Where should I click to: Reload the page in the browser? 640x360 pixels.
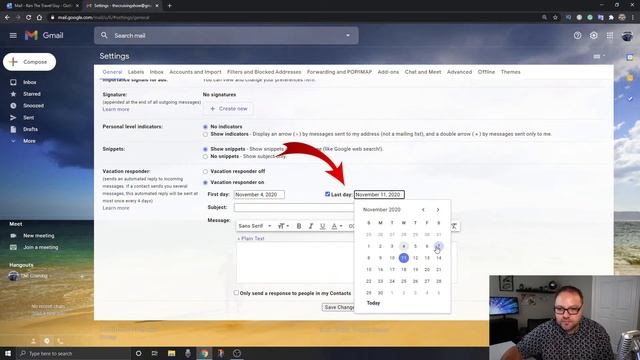pos(29,18)
